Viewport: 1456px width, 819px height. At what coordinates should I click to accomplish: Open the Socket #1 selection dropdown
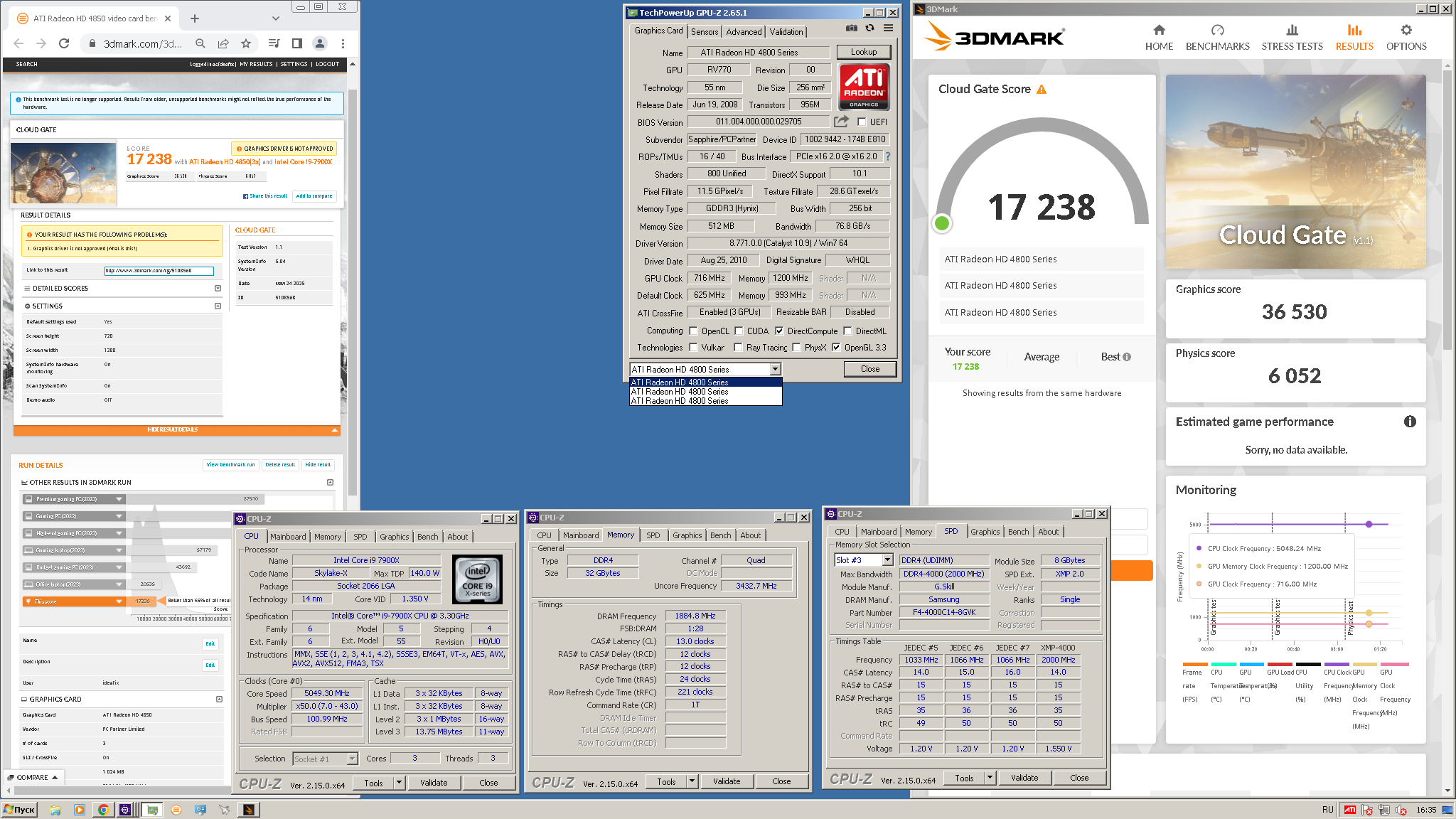[x=352, y=759]
